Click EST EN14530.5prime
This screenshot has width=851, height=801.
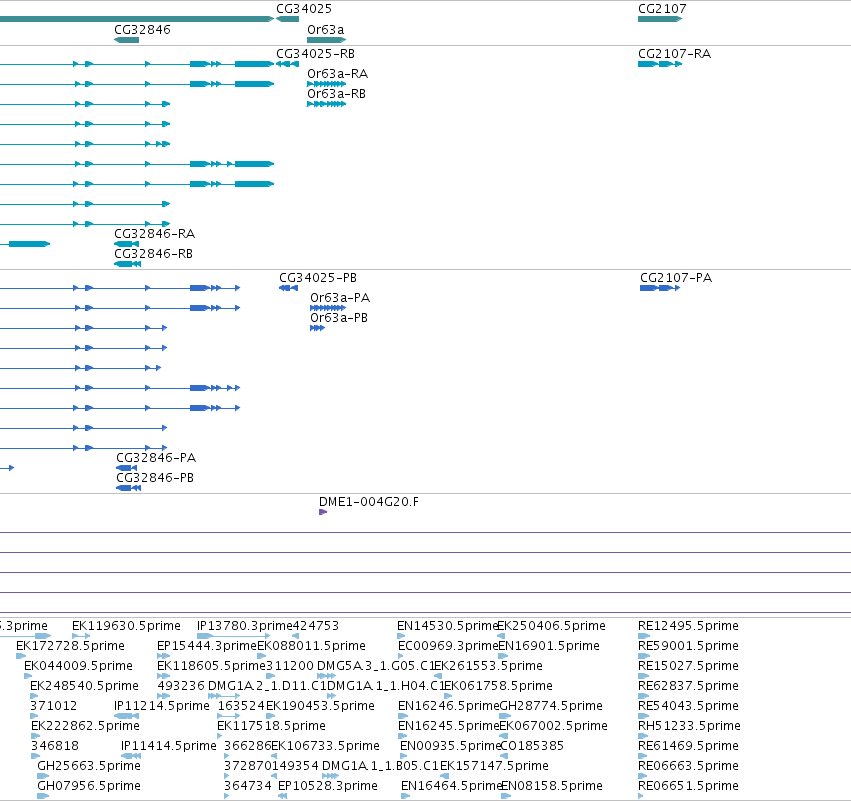pos(448,626)
